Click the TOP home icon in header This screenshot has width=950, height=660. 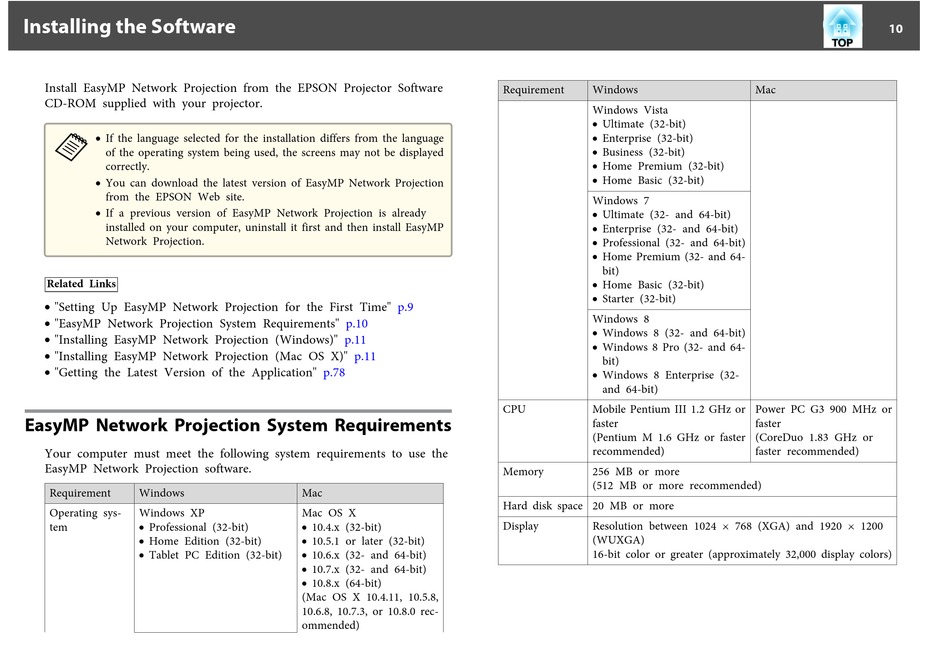[842, 27]
